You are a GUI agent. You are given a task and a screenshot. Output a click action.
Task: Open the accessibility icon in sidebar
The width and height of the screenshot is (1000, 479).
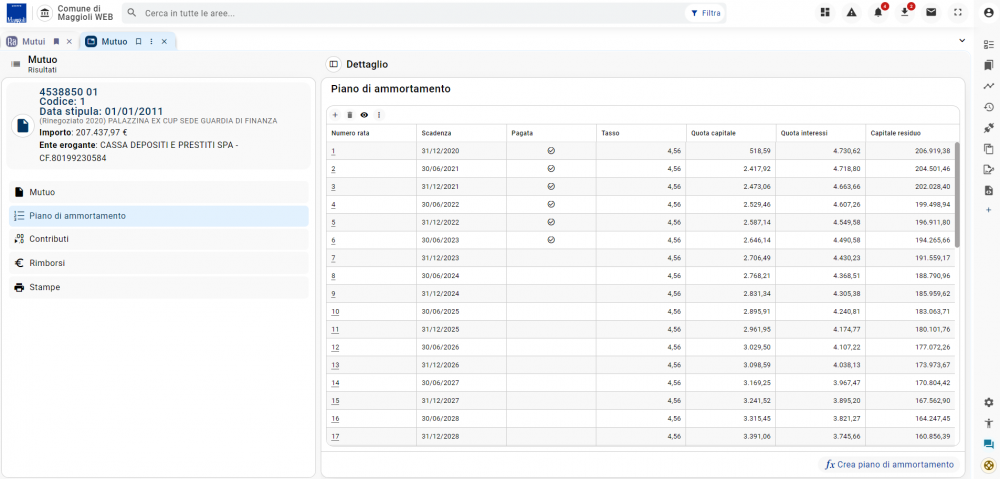(x=989, y=423)
